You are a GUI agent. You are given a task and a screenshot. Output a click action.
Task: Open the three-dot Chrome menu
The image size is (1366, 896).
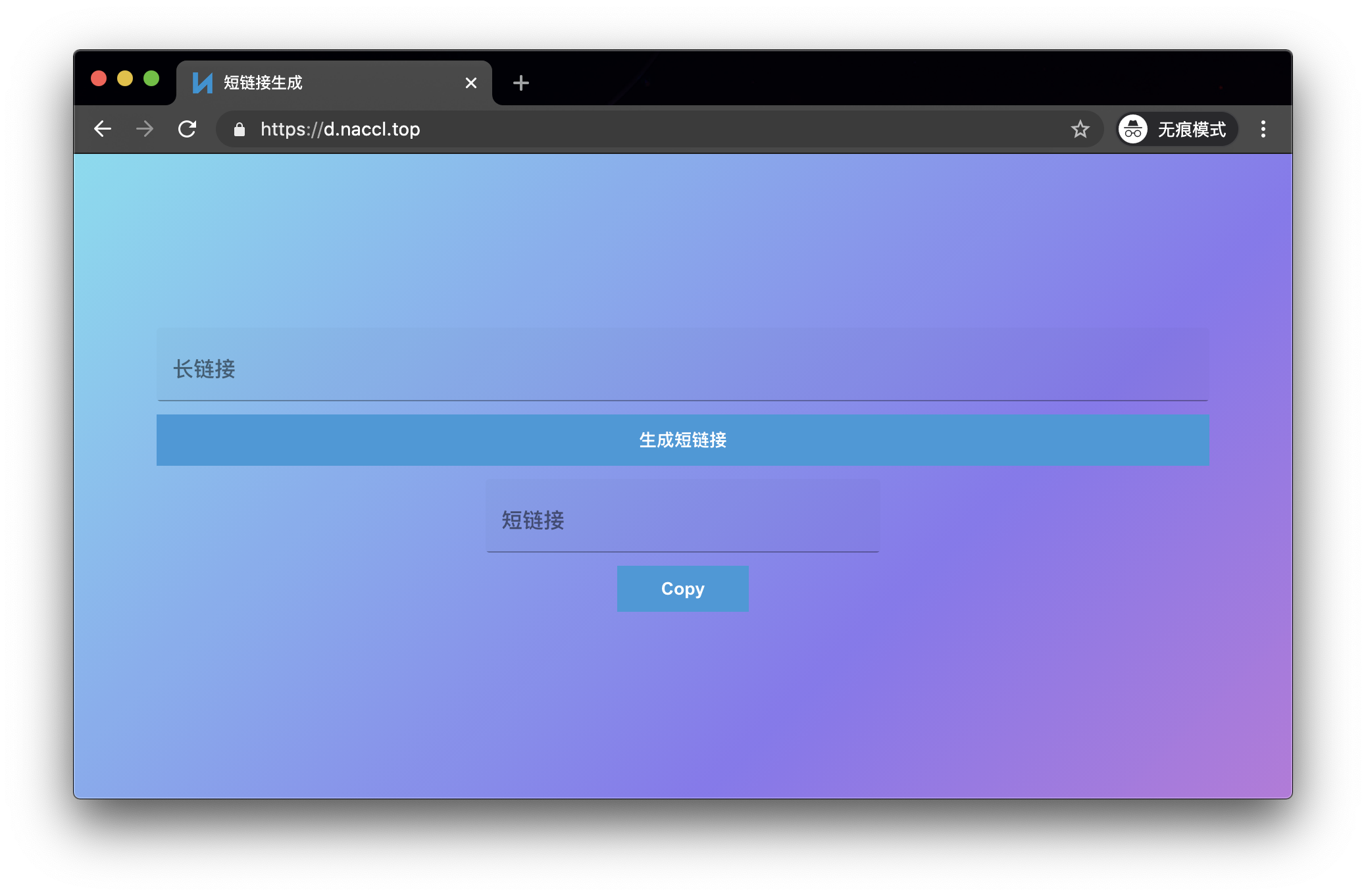[x=1263, y=129]
